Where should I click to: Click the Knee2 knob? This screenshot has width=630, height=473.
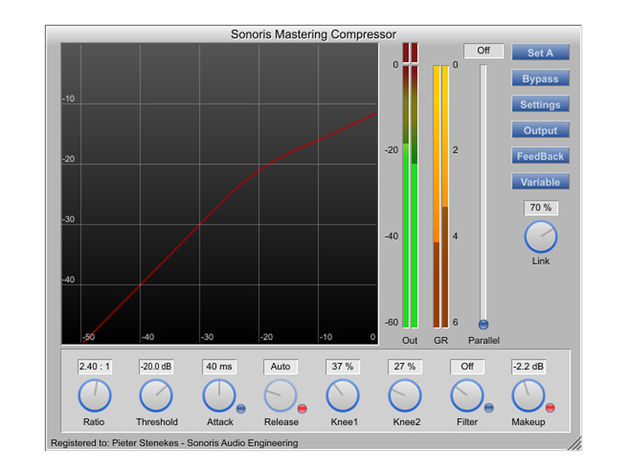405,395
